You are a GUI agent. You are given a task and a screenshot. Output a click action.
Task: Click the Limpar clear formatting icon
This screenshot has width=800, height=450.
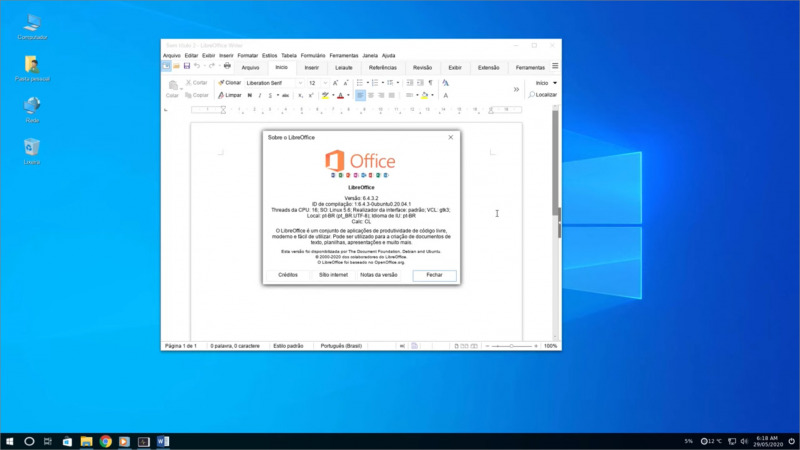pos(221,95)
